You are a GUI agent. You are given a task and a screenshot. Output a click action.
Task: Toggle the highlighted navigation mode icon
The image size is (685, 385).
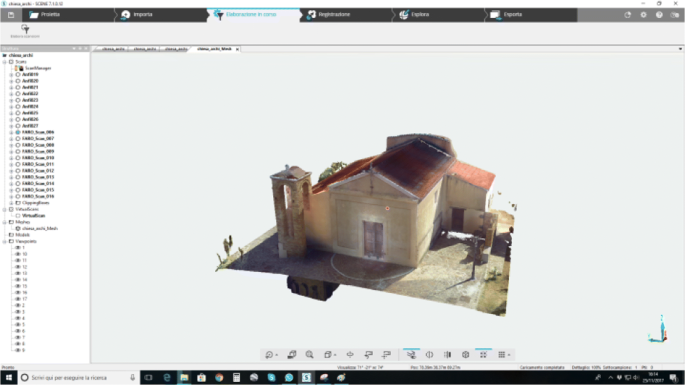(411, 355)
